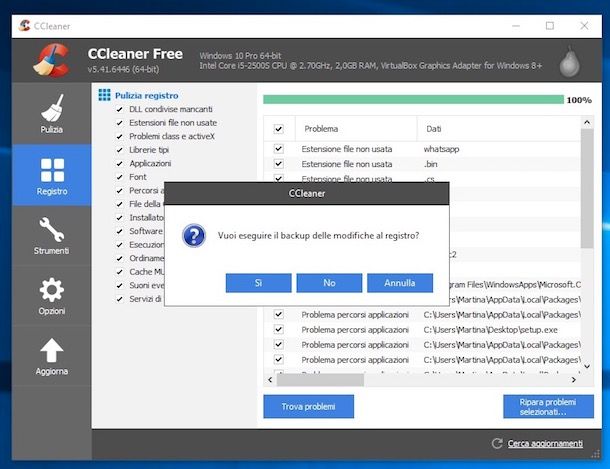
Task: Click the pear icon in header
Action: pyautogui.click(x=569, y=61)
